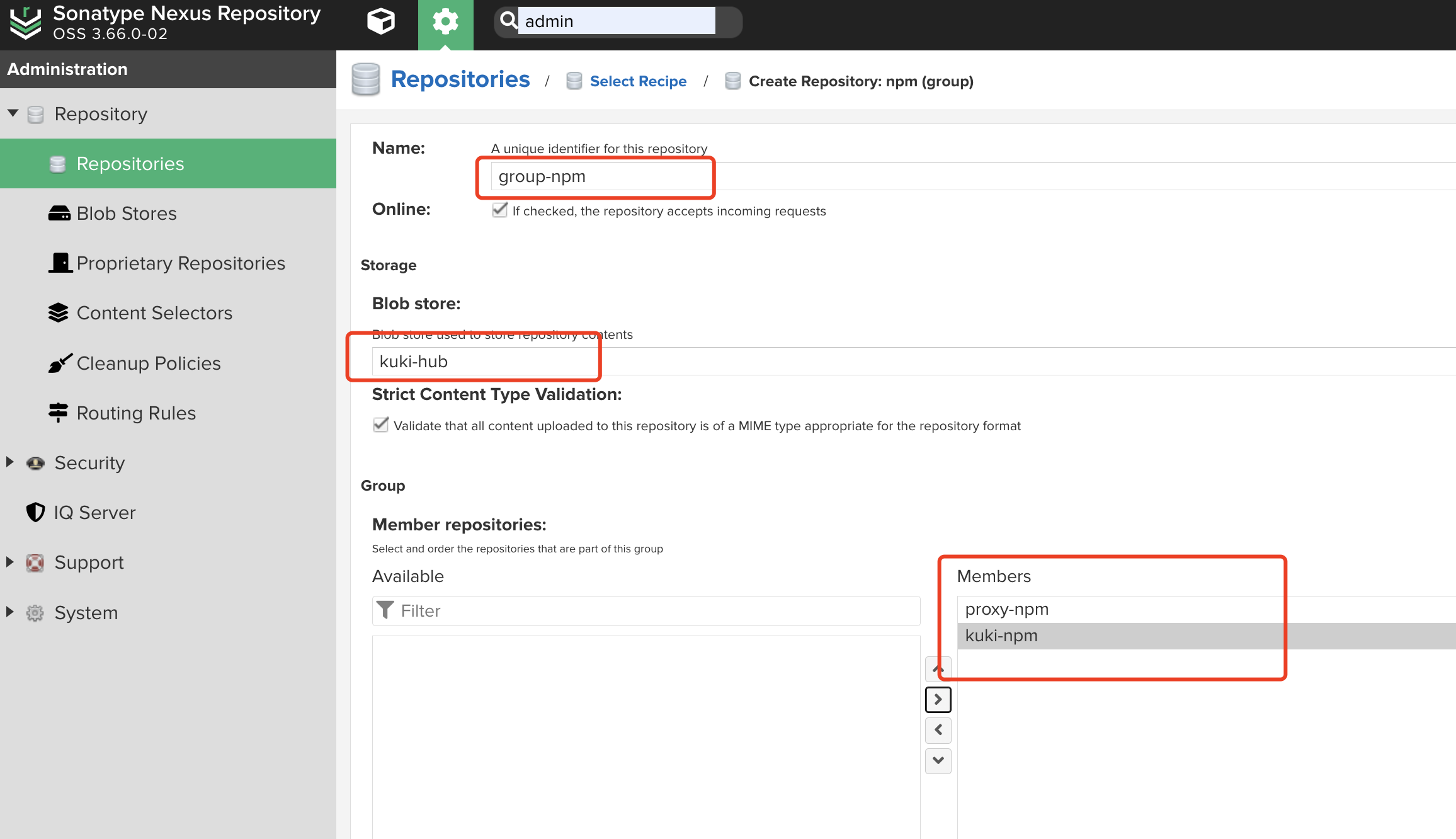Collapse the Repository tree section
This screenshot has height=839, width=1456.
pyautogui.click(x=13, y=113)
